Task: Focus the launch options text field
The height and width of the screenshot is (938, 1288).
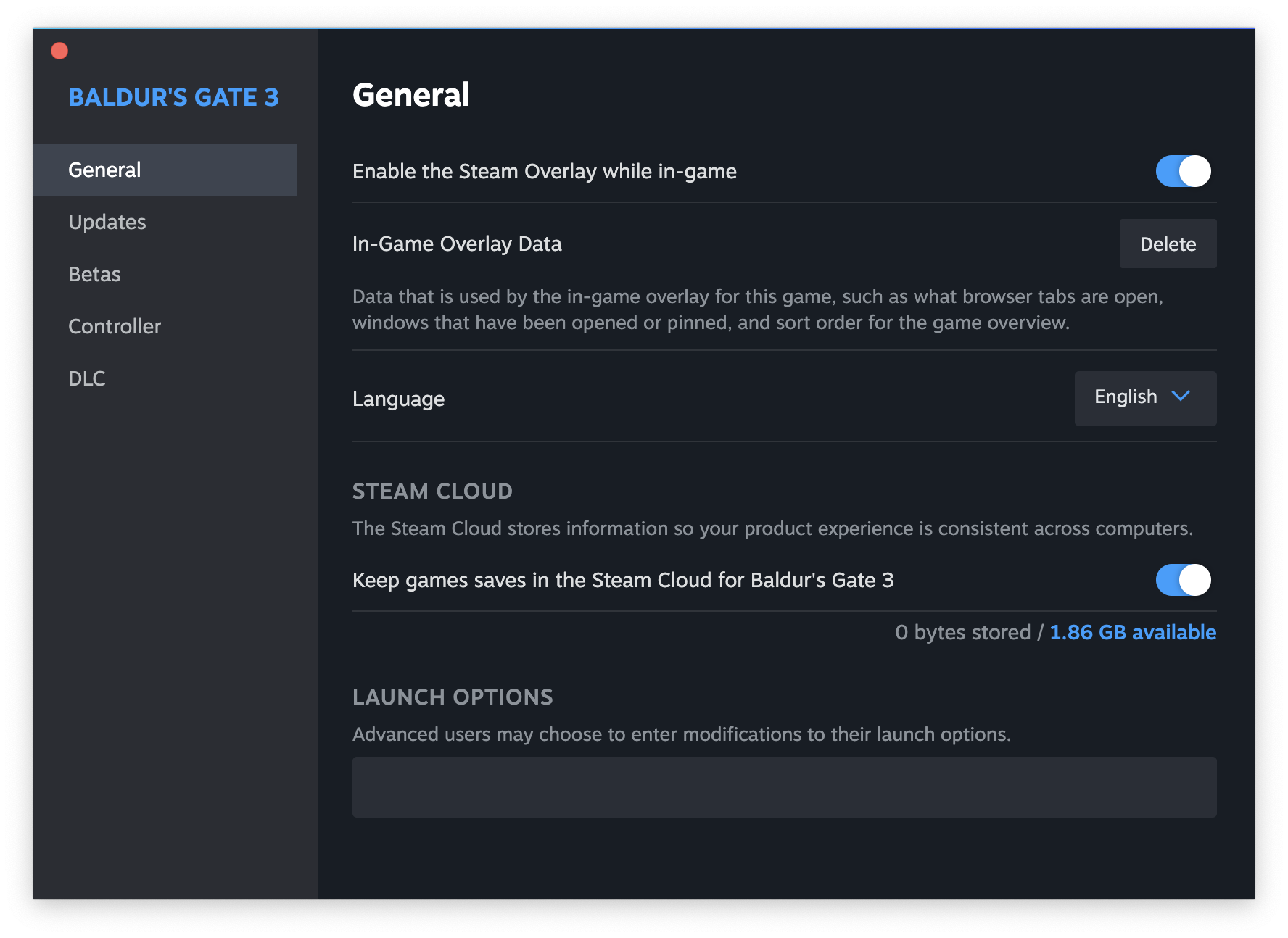Action: [784, 787]
